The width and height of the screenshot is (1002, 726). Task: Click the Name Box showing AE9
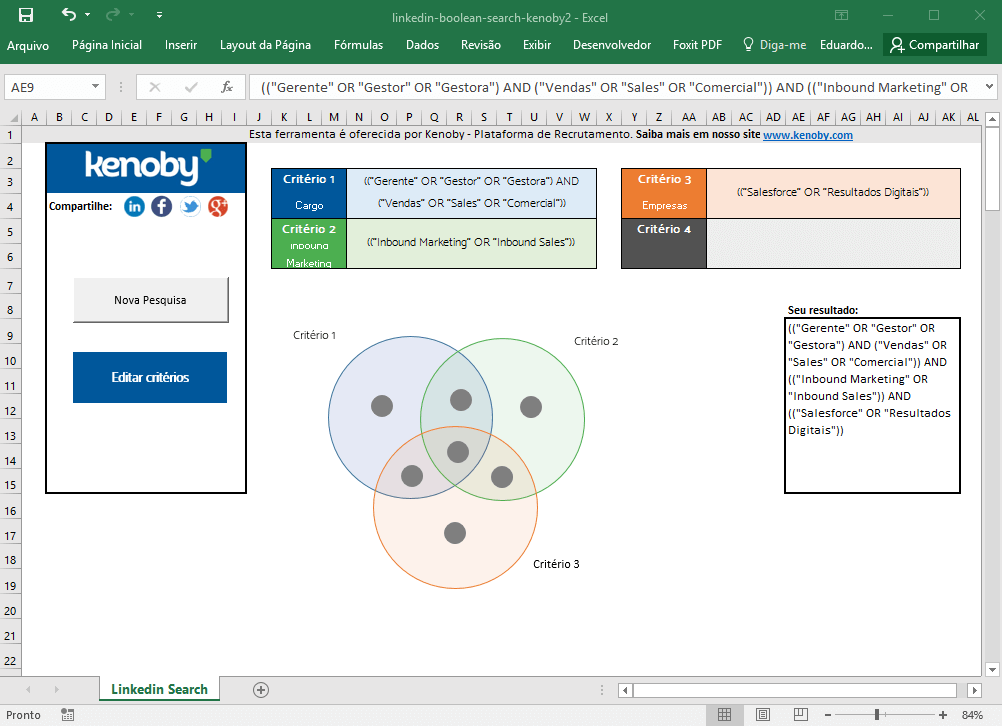tap(47, 87)
